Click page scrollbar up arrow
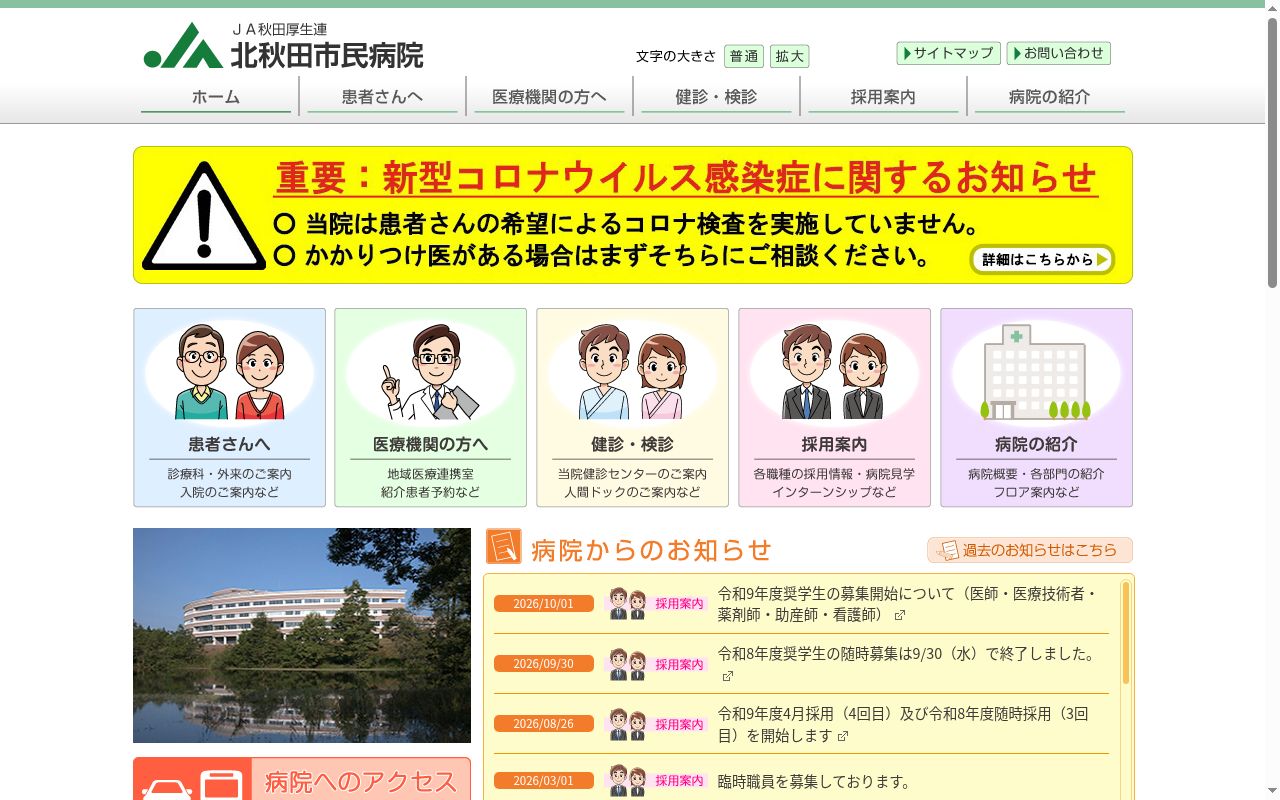 tap(1272, 7)
